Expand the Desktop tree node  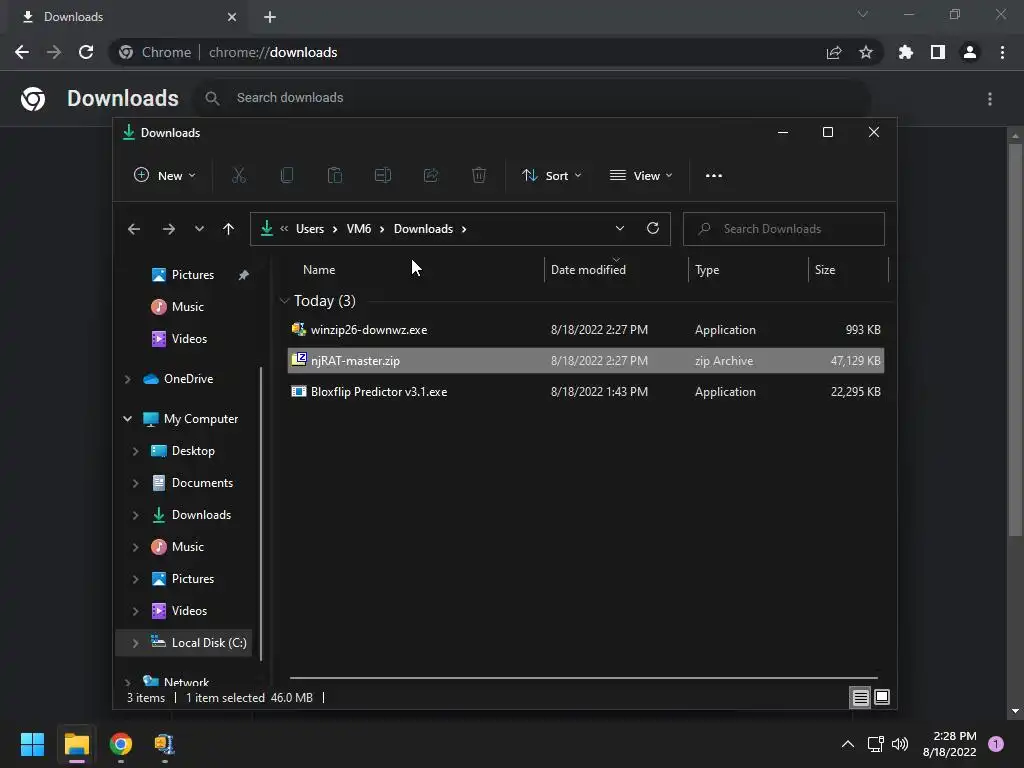coord(135,451)
